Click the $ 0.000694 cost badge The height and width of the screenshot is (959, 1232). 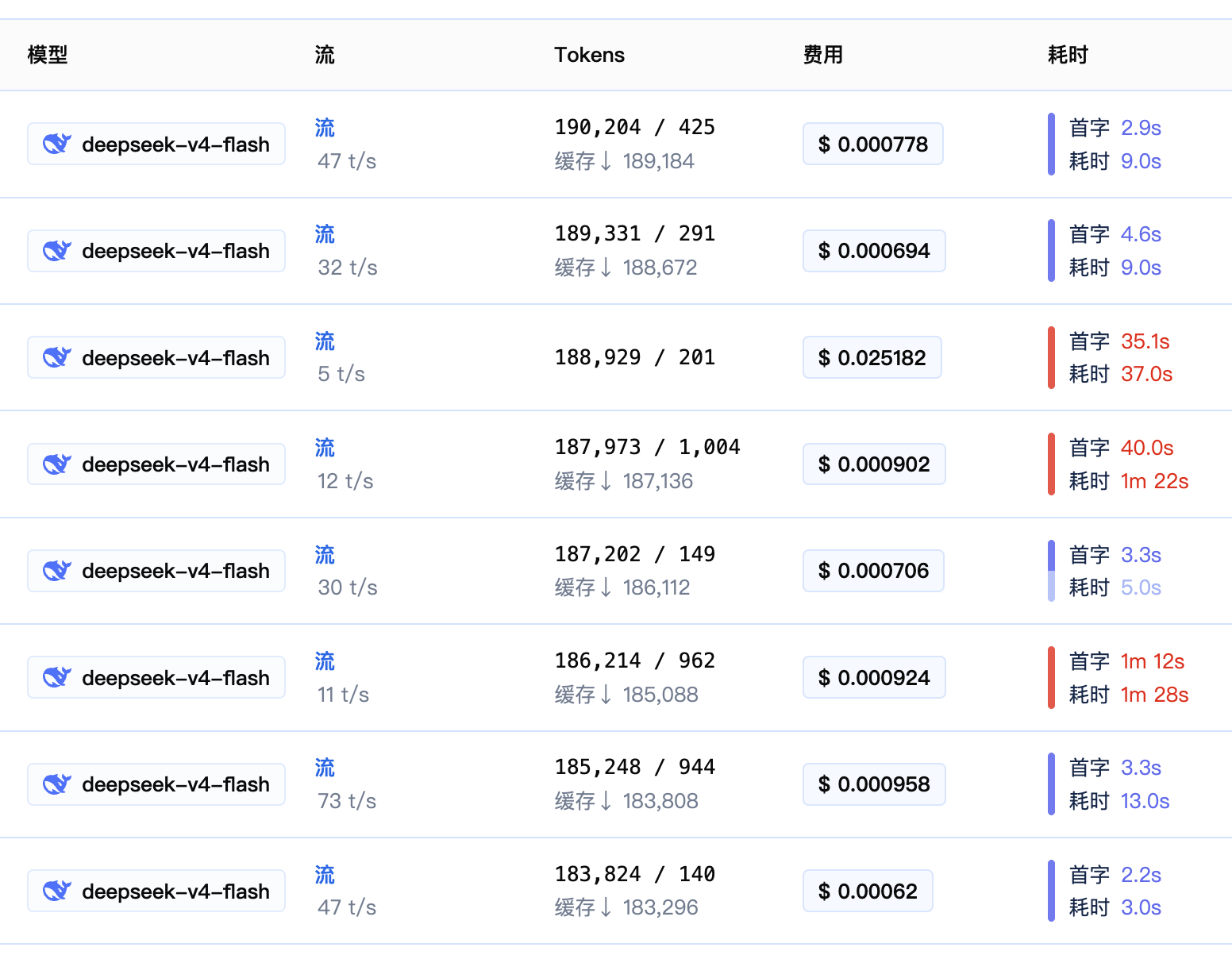tap(874, 251)
